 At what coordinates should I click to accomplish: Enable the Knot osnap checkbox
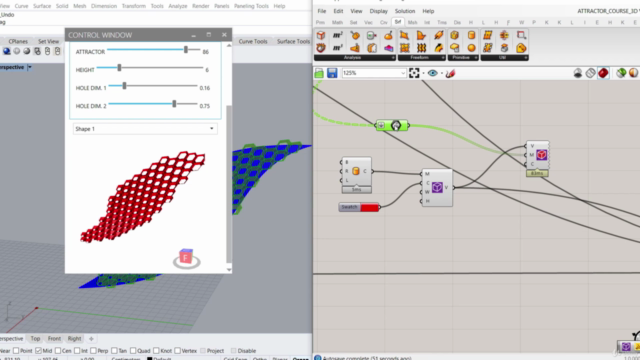[156, 351]
